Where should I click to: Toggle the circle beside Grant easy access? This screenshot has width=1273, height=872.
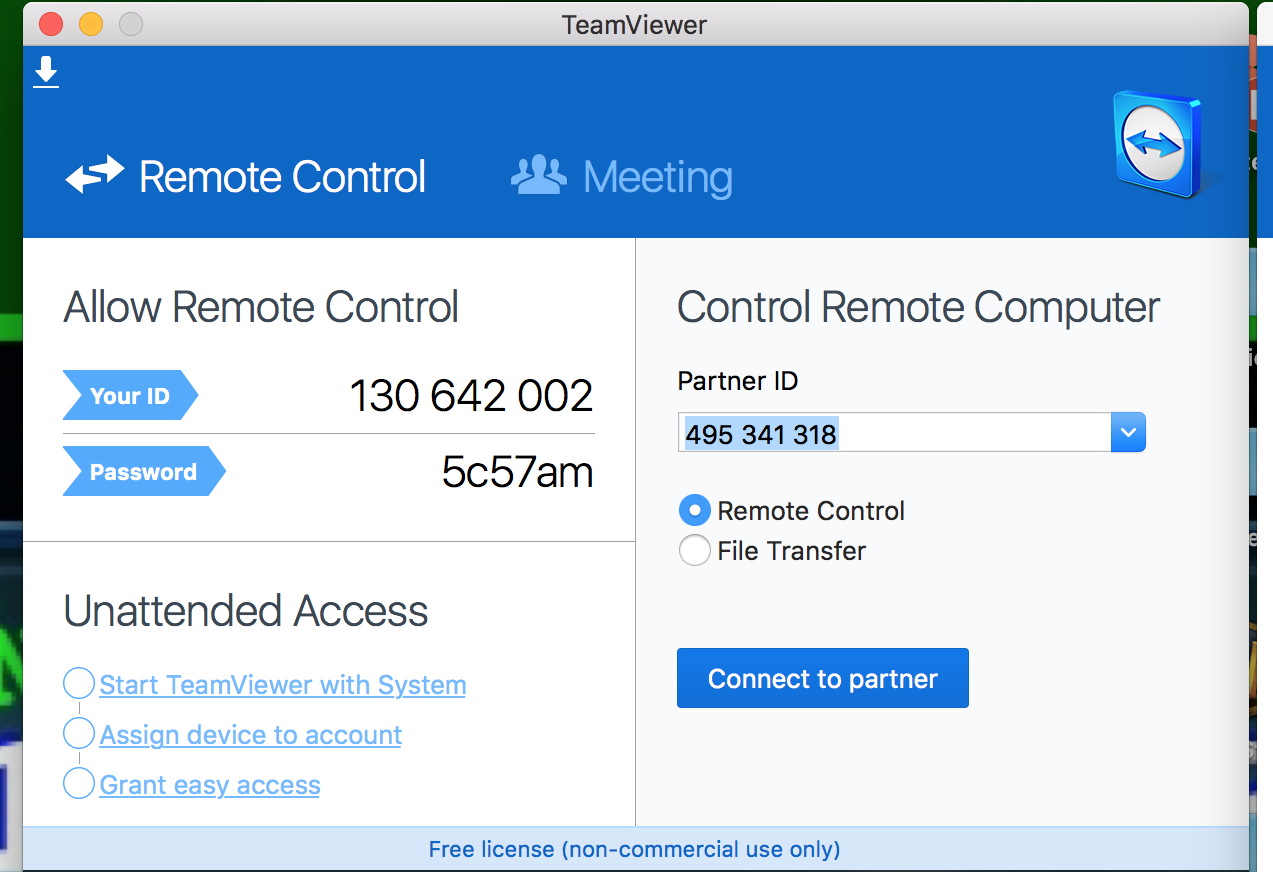pyautogui.click(x=79, y=783)
